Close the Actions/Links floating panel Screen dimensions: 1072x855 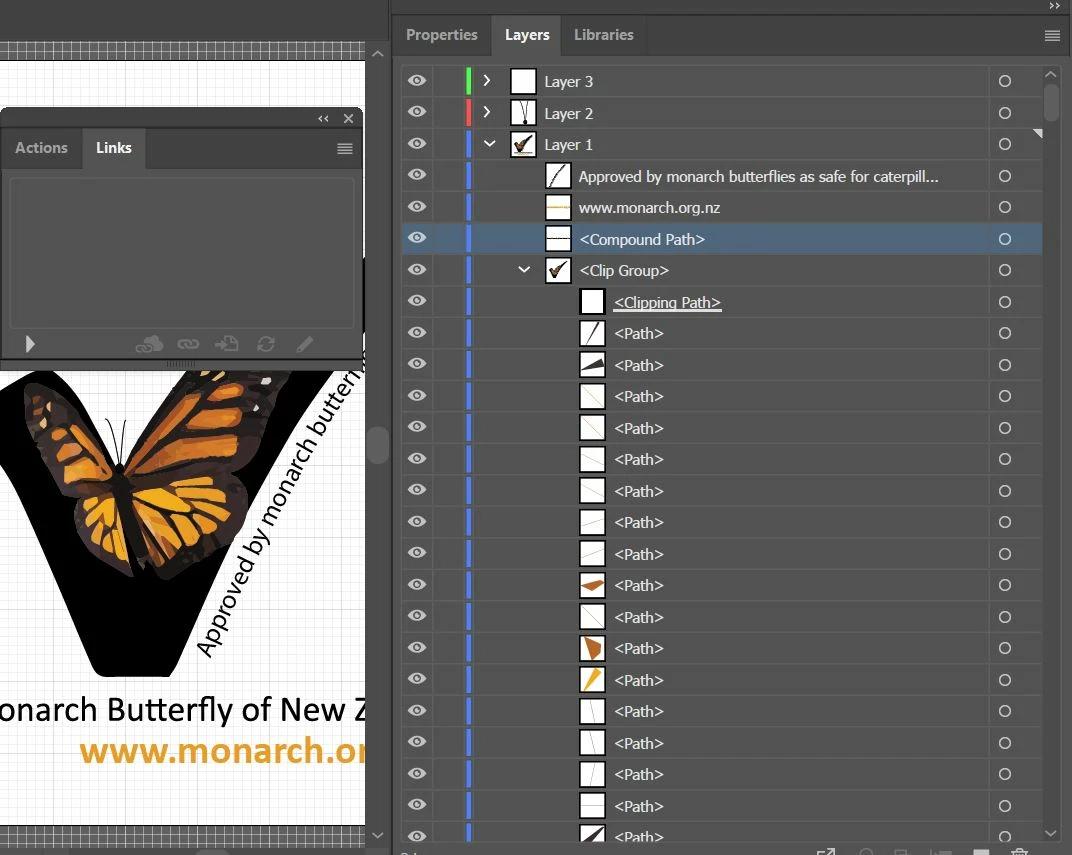click(348, 118)
